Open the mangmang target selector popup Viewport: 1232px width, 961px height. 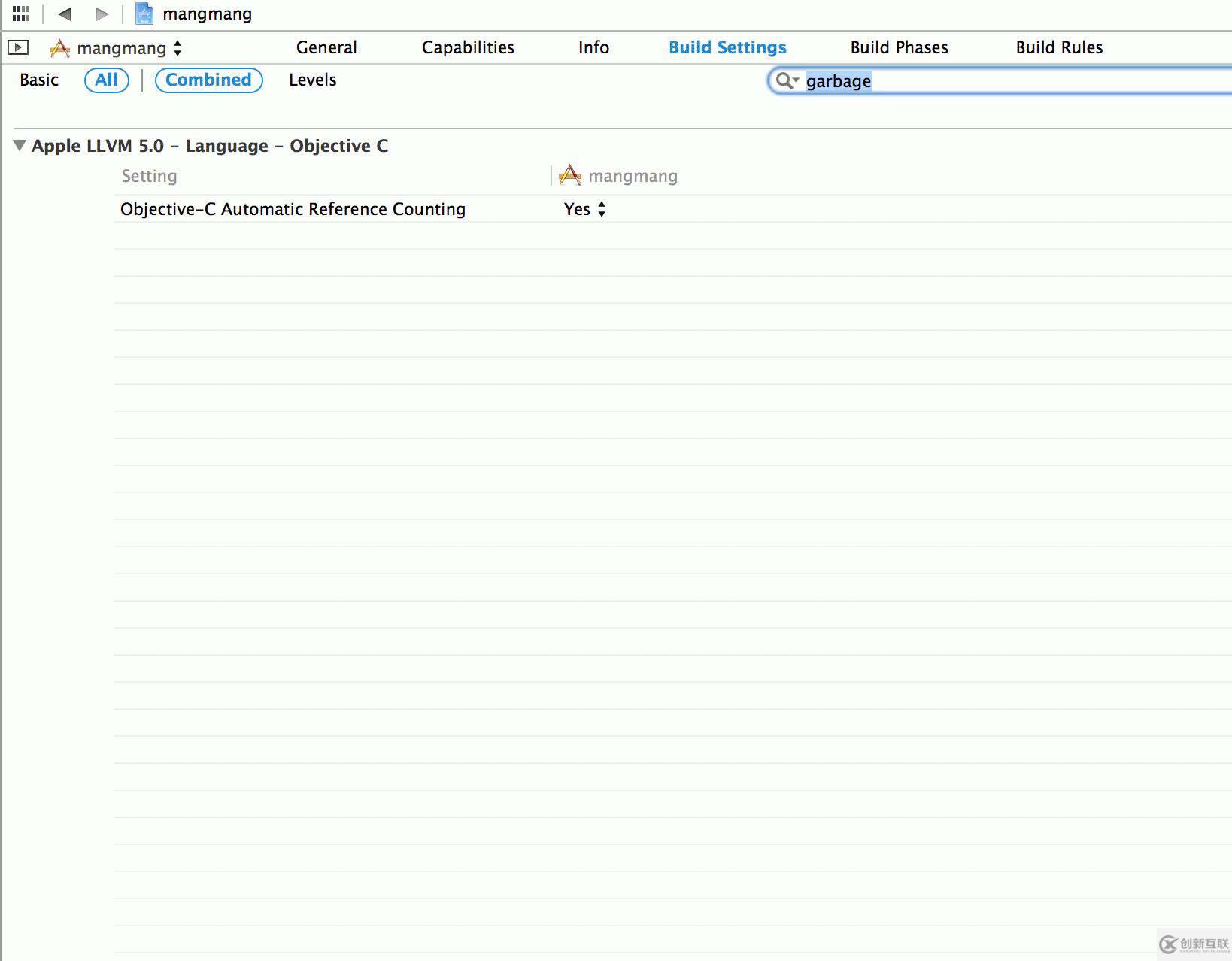(116, 48)
